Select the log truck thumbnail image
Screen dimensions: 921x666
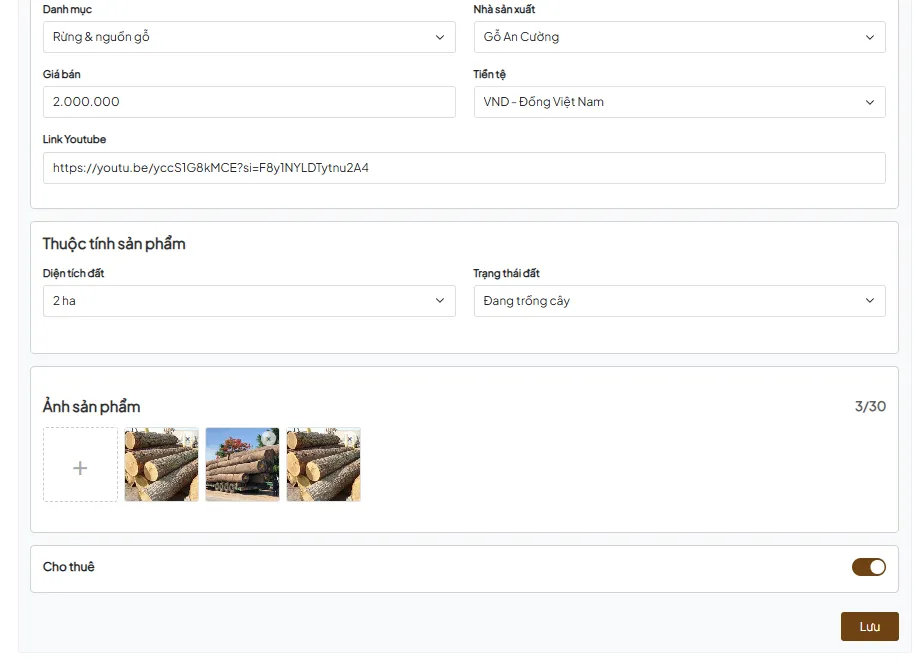tap(243, 465)
